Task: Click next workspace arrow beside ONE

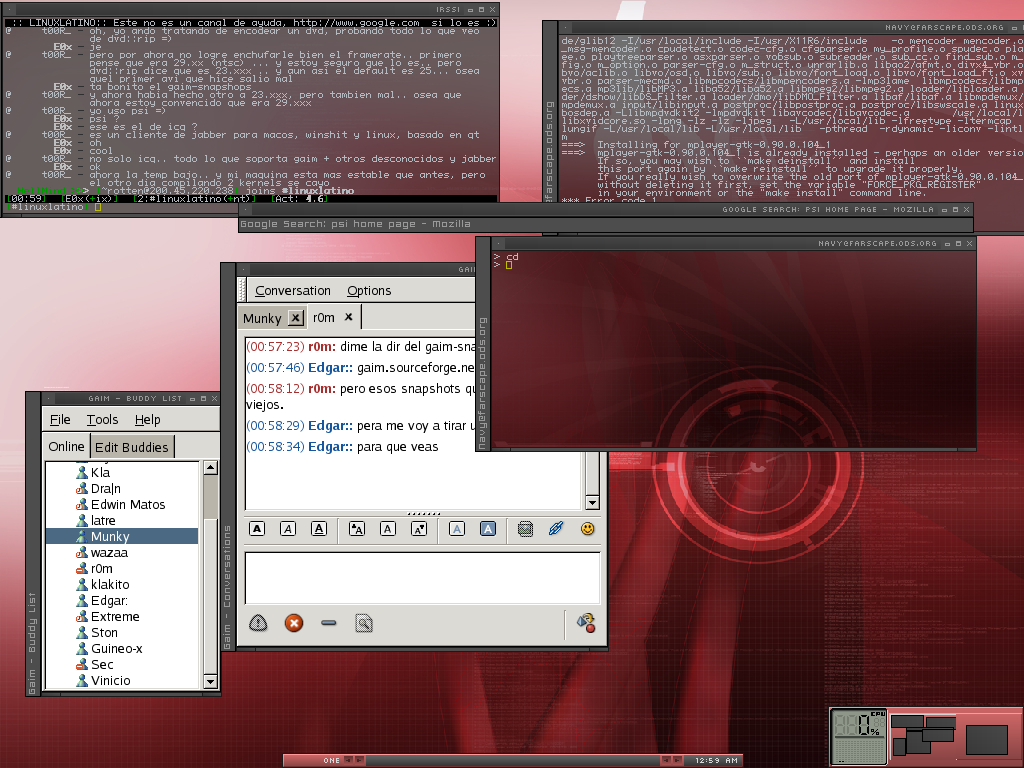Action: coord(359,760)
